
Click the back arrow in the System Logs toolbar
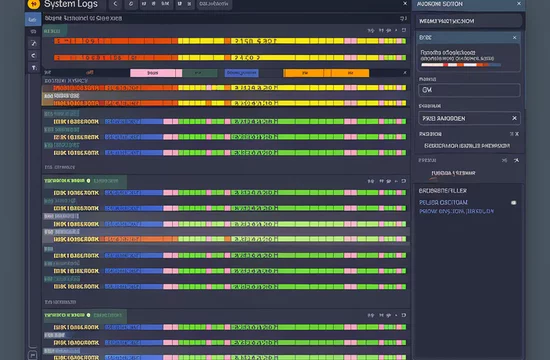click(115, 4)
